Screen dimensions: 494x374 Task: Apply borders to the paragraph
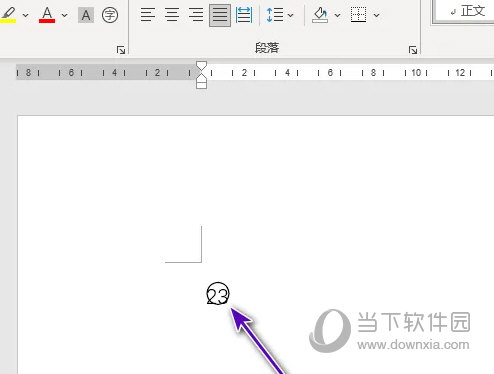point(359,15)
